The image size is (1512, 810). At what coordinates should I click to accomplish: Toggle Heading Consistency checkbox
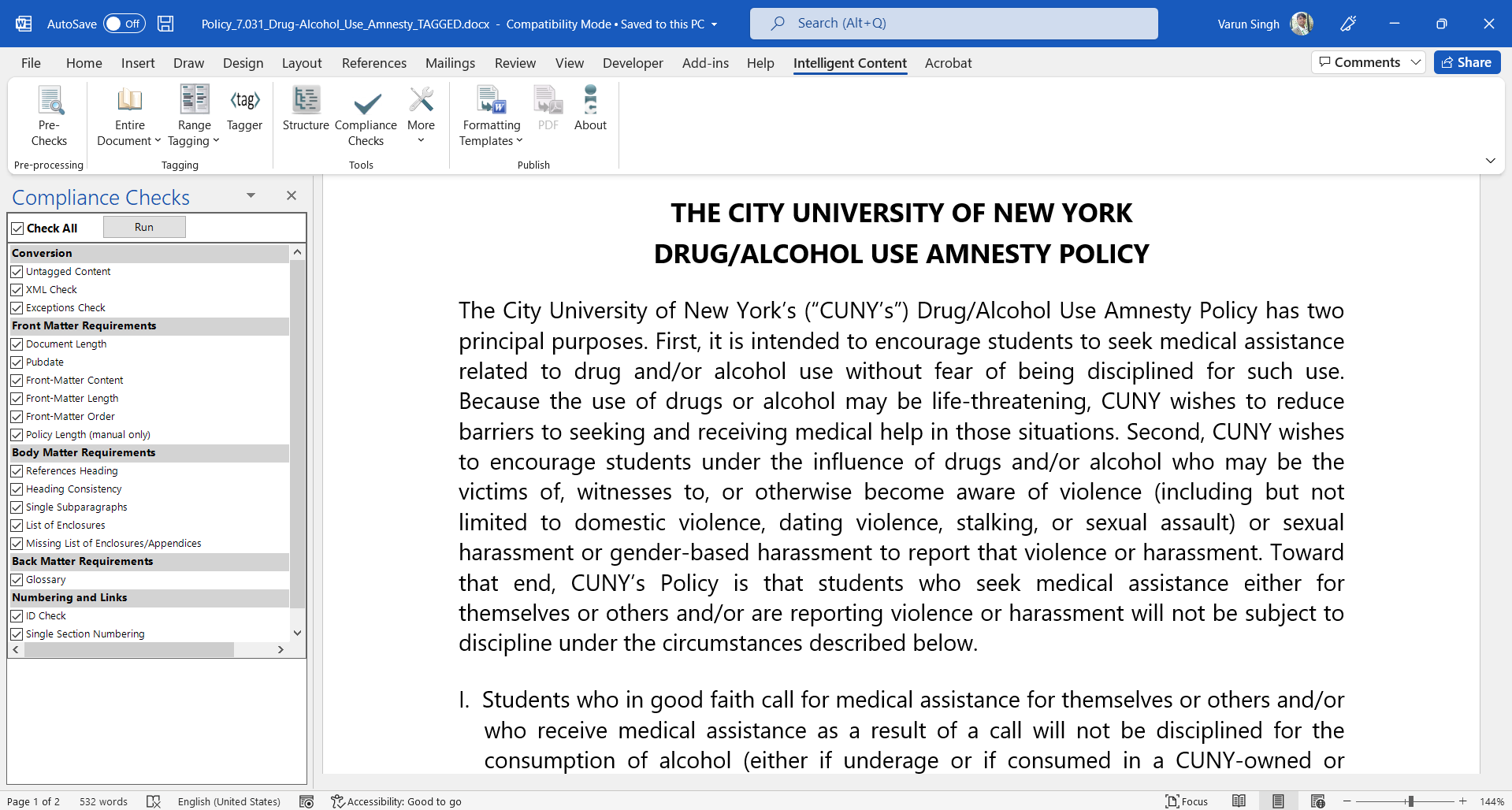click(17, 489)
